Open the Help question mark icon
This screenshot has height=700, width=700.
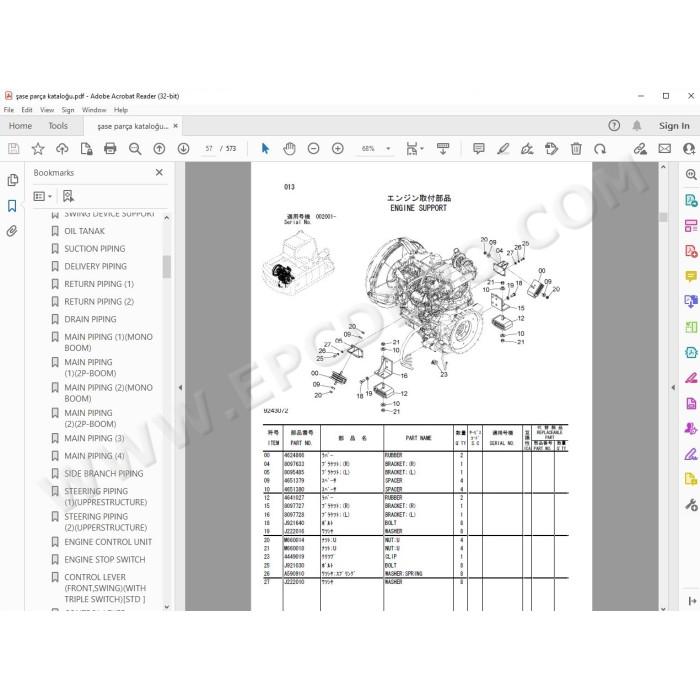[x=614, y=126]
